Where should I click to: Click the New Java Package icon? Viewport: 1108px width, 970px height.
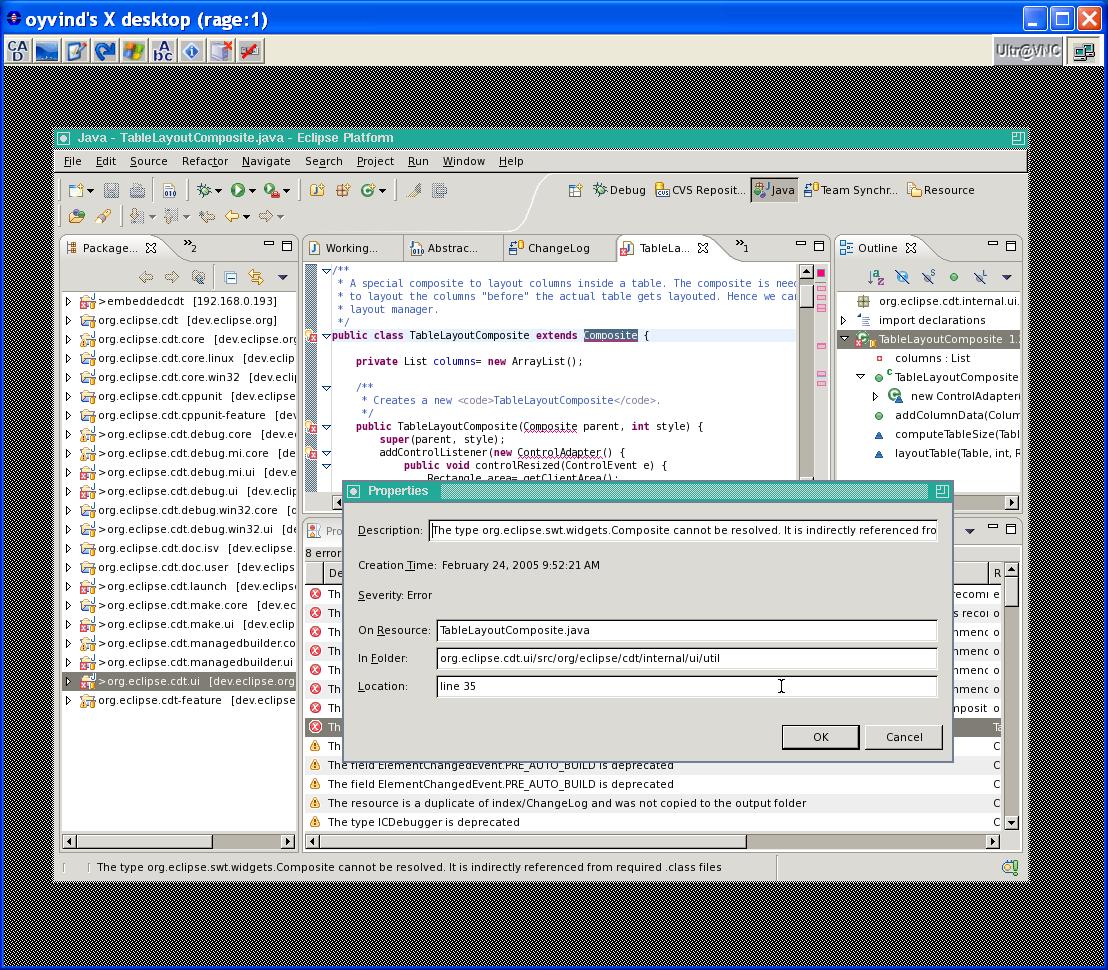[343, 190]
